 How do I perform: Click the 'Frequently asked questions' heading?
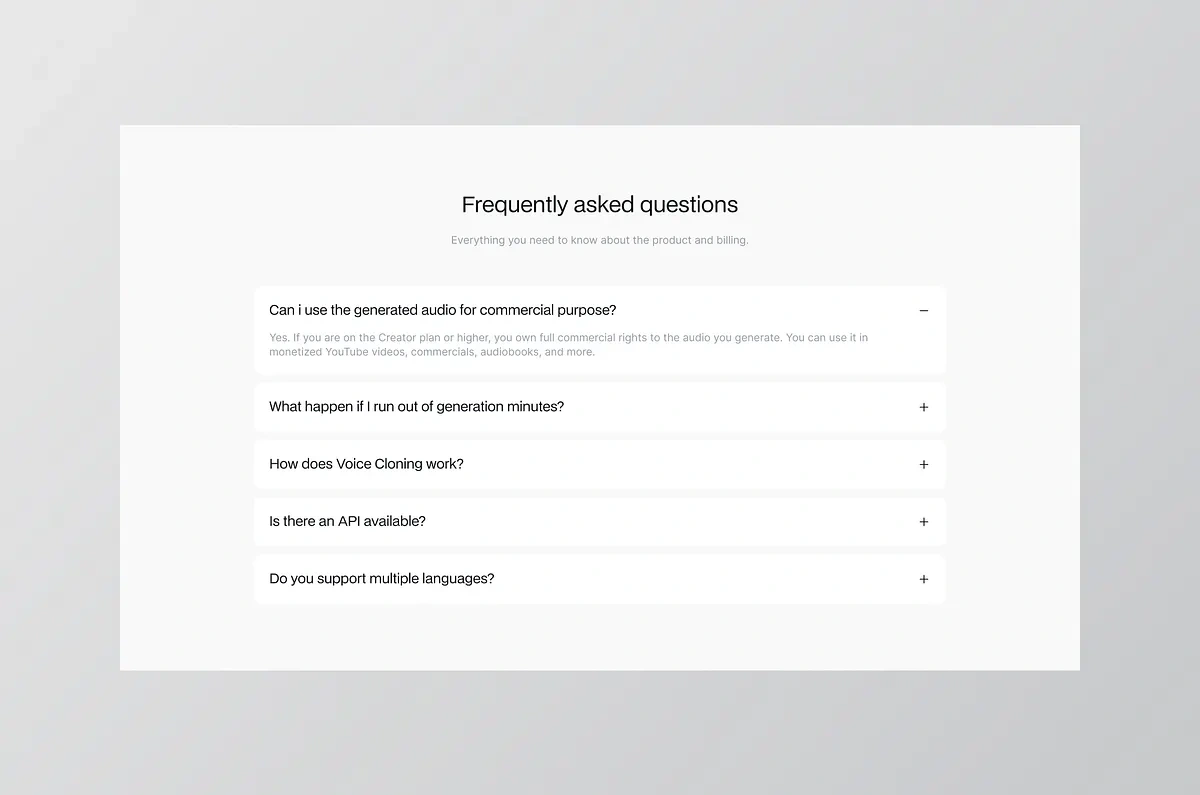(600, 205)
